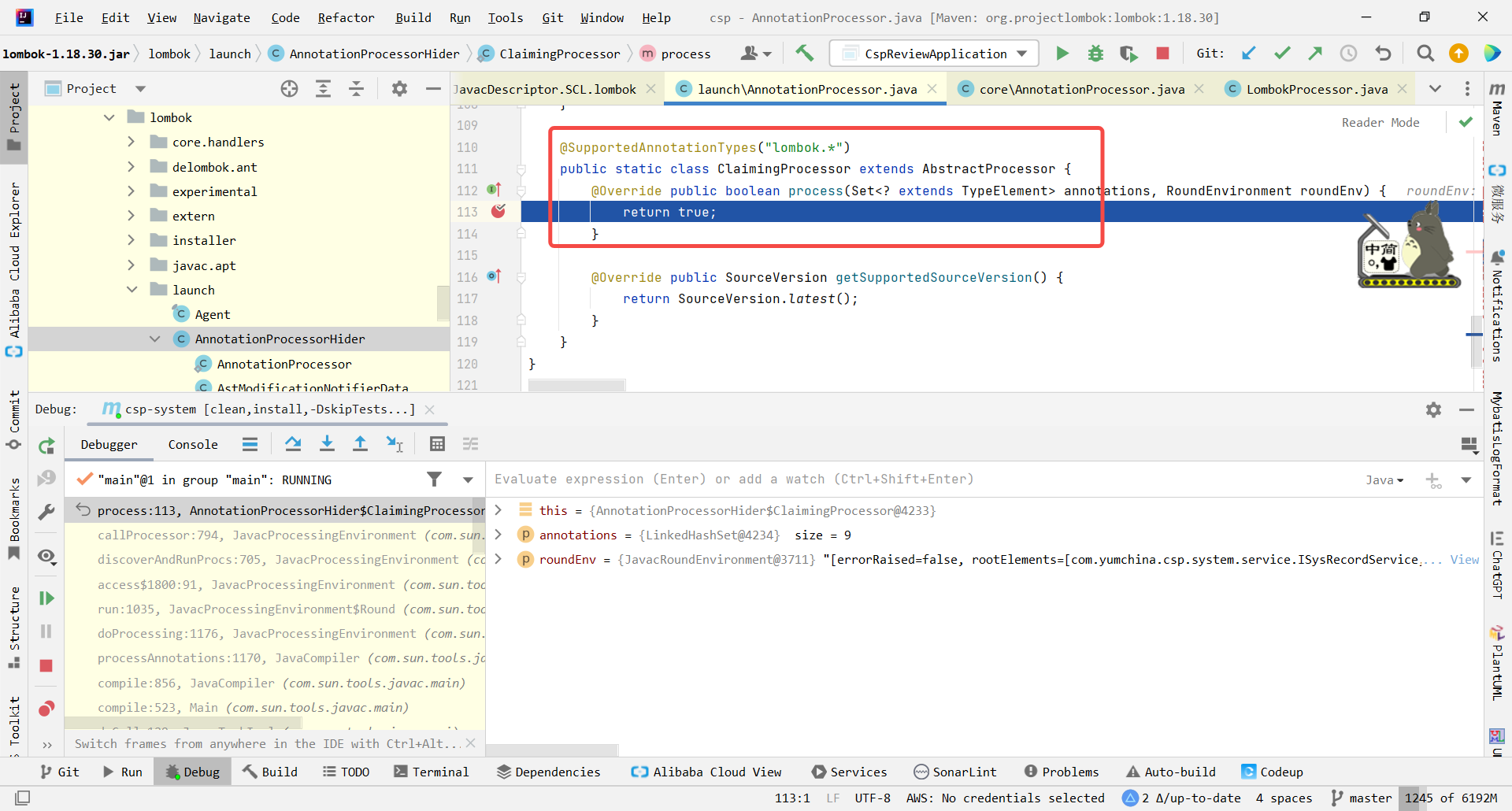Push commits with Git green arrow

click(1315, 53)
